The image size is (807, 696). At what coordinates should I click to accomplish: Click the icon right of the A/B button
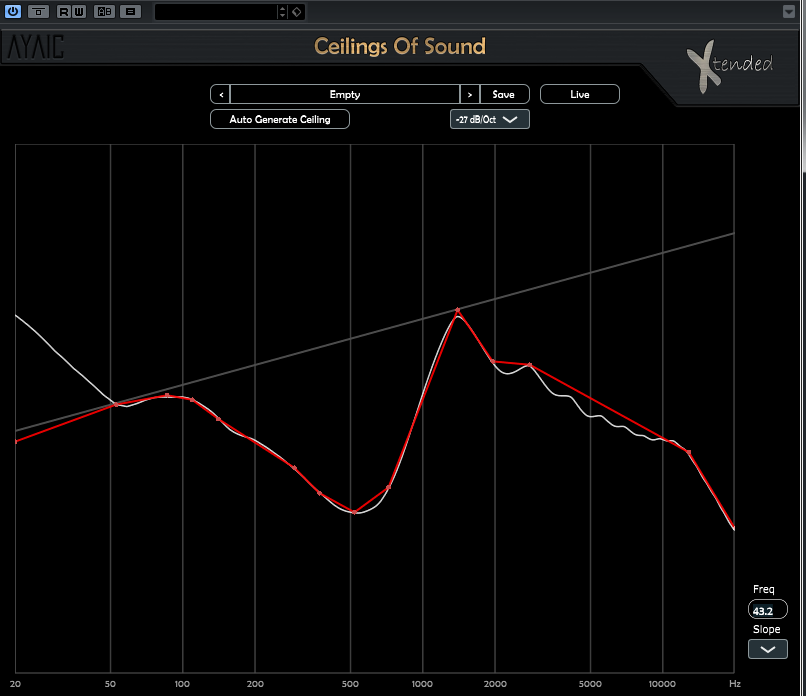pos(131,12)
